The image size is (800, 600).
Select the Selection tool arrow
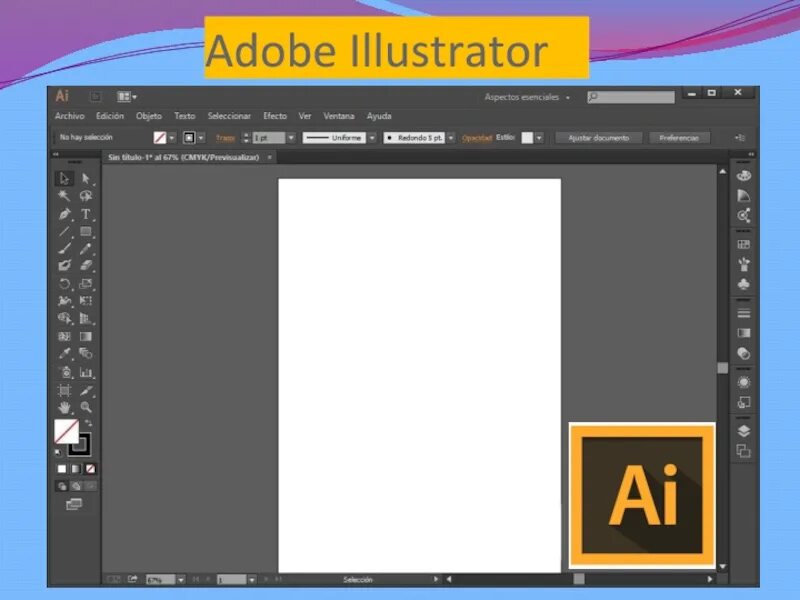(64, 179)
